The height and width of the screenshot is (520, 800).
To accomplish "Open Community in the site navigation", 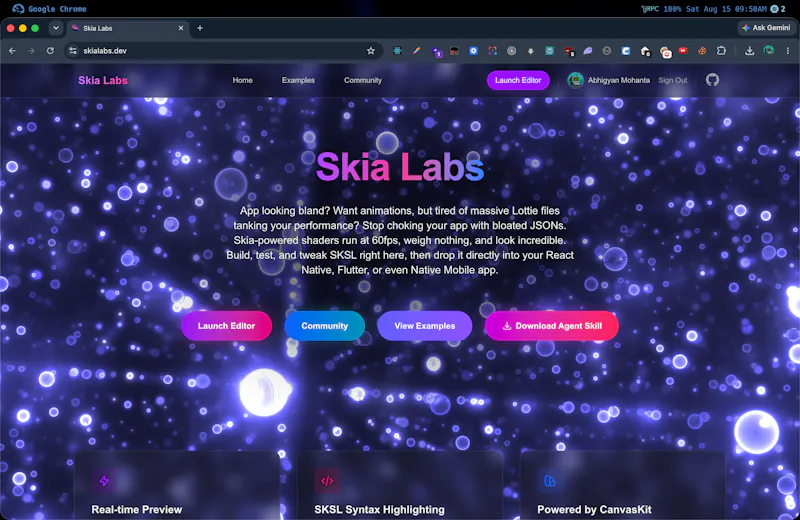I will (x=363, y=80).
